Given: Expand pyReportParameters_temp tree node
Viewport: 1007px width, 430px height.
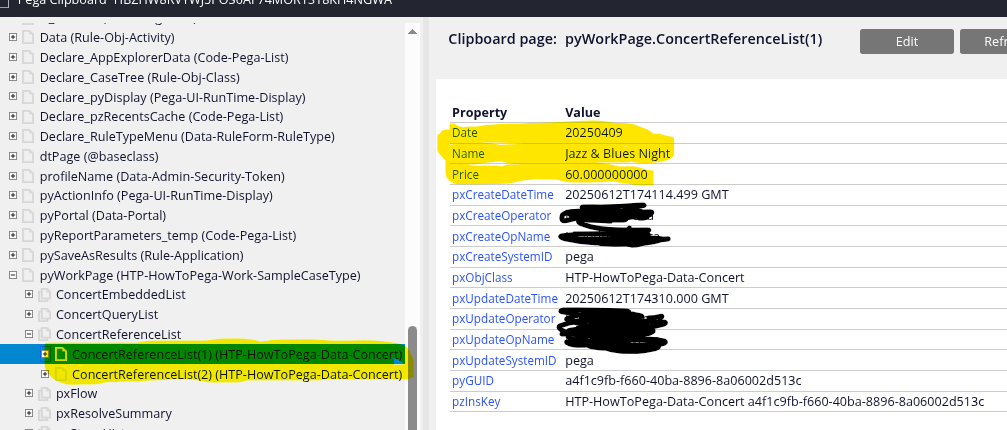Looking at the screenshot, I should (13, 236).
